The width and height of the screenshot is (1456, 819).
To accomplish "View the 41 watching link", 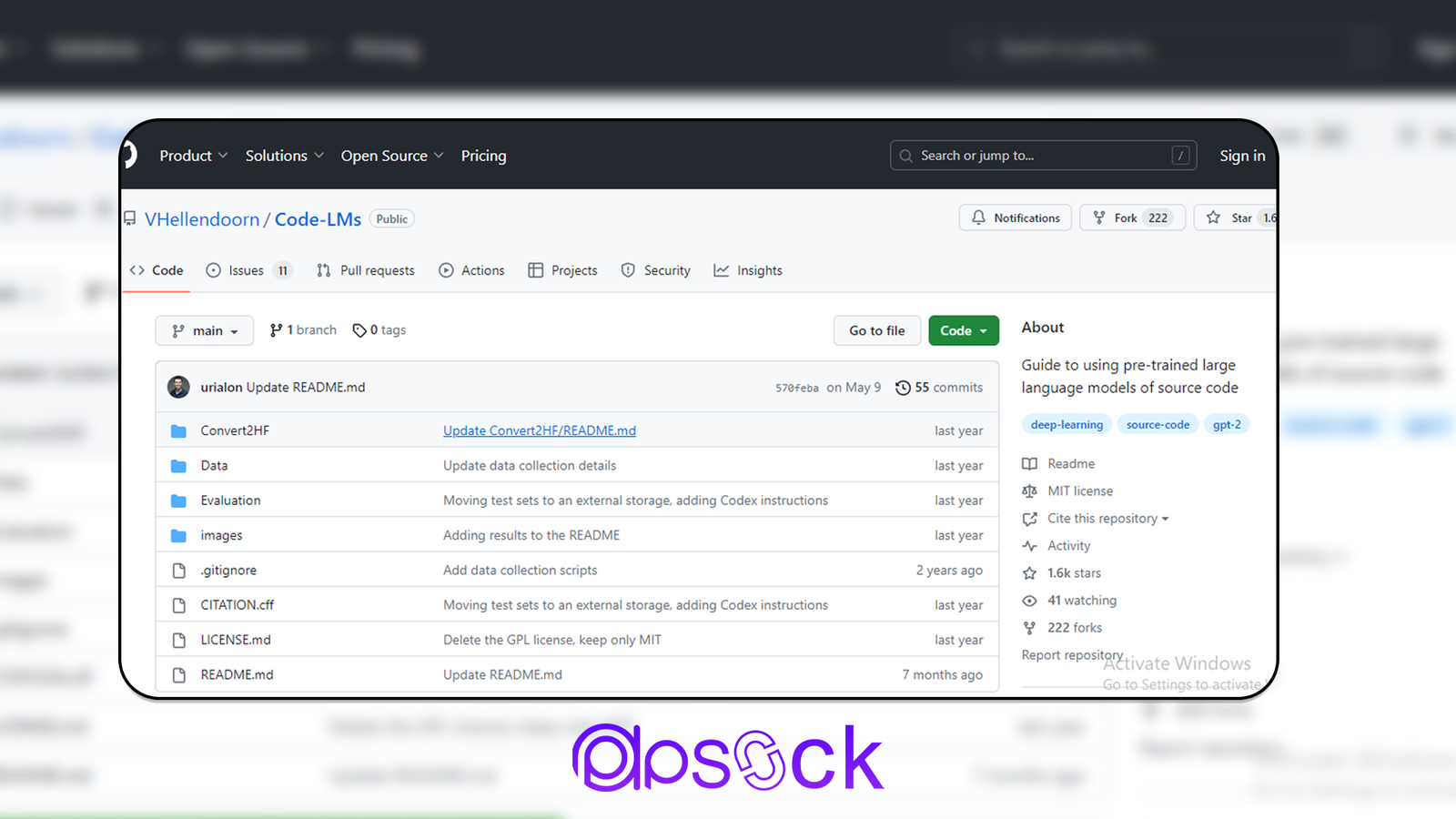I will (1069, 600).
